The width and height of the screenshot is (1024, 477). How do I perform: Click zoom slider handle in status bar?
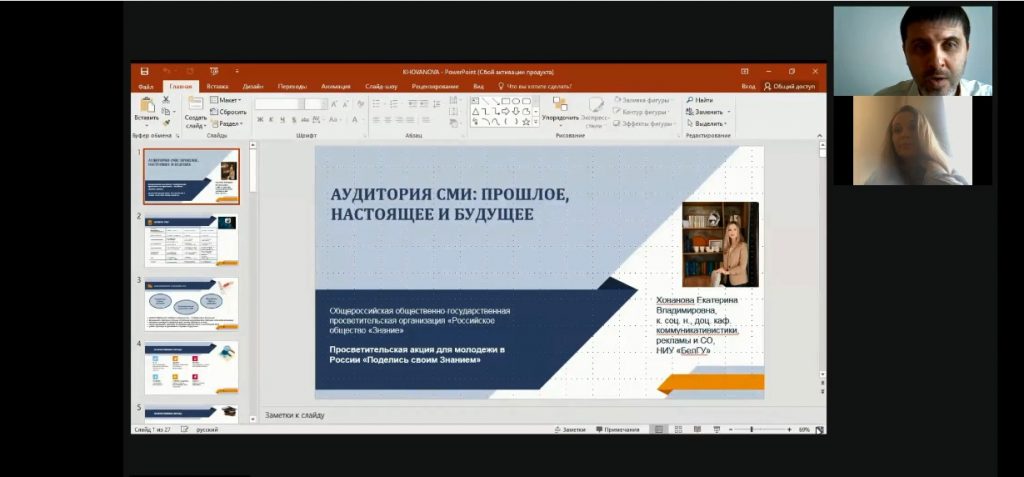tap(752, 429)
